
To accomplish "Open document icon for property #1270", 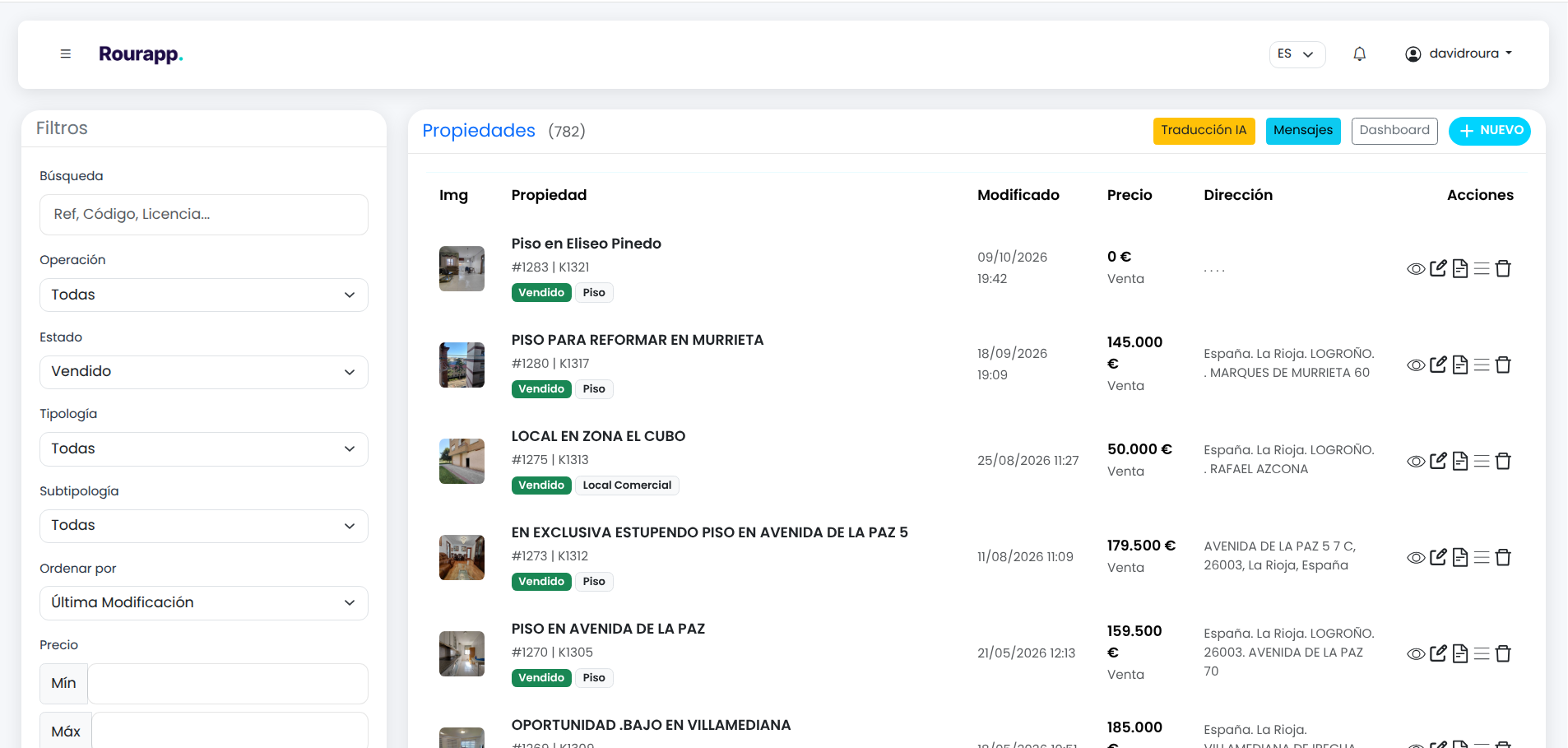I will point(1460,653).
